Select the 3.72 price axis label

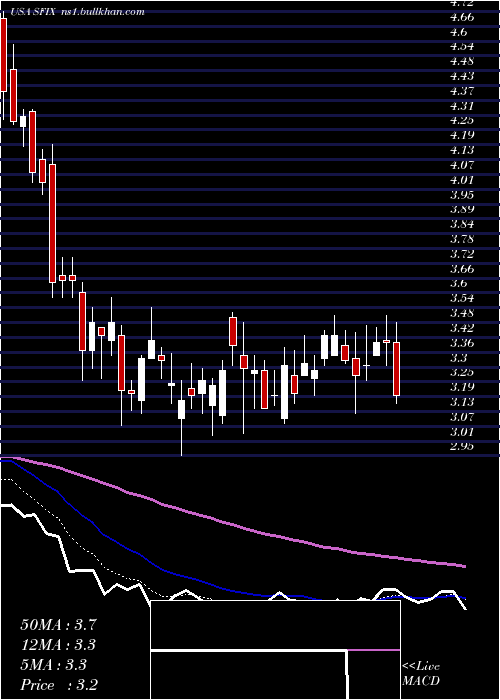point(461,254)
